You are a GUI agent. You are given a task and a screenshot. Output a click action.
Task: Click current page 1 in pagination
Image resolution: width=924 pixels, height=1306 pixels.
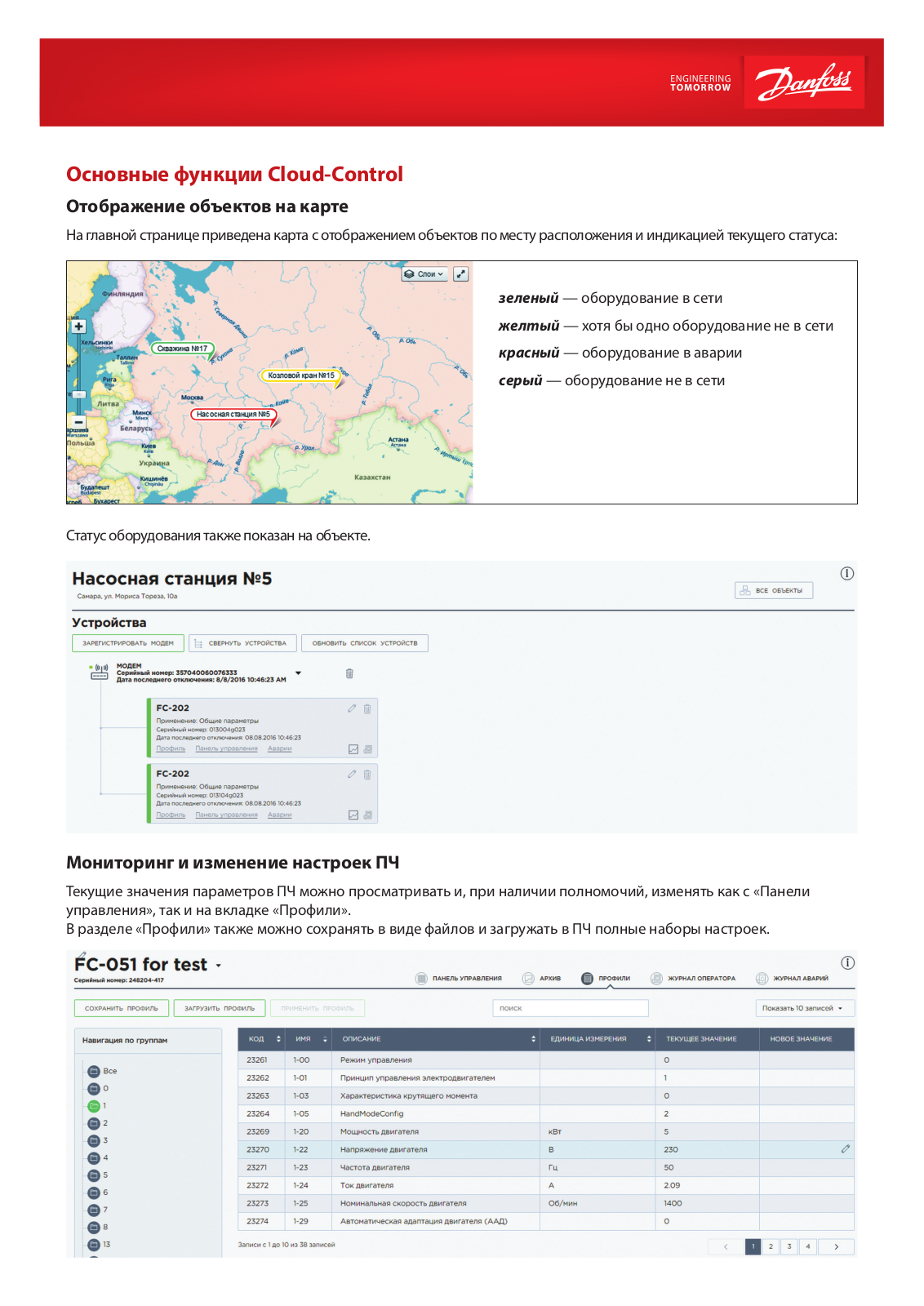pos(753,1246)
